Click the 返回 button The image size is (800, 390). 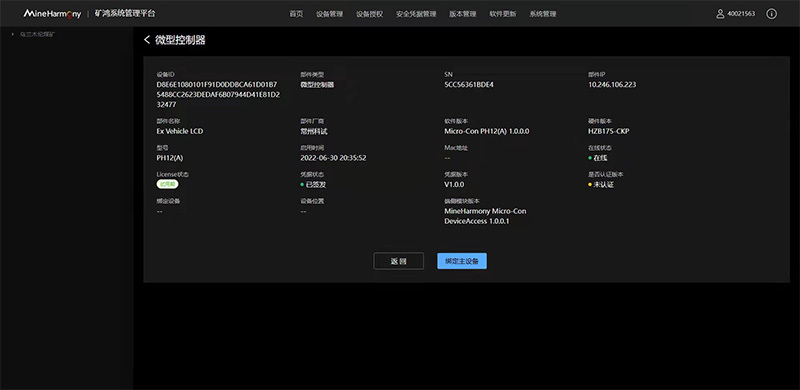point(398,261)
